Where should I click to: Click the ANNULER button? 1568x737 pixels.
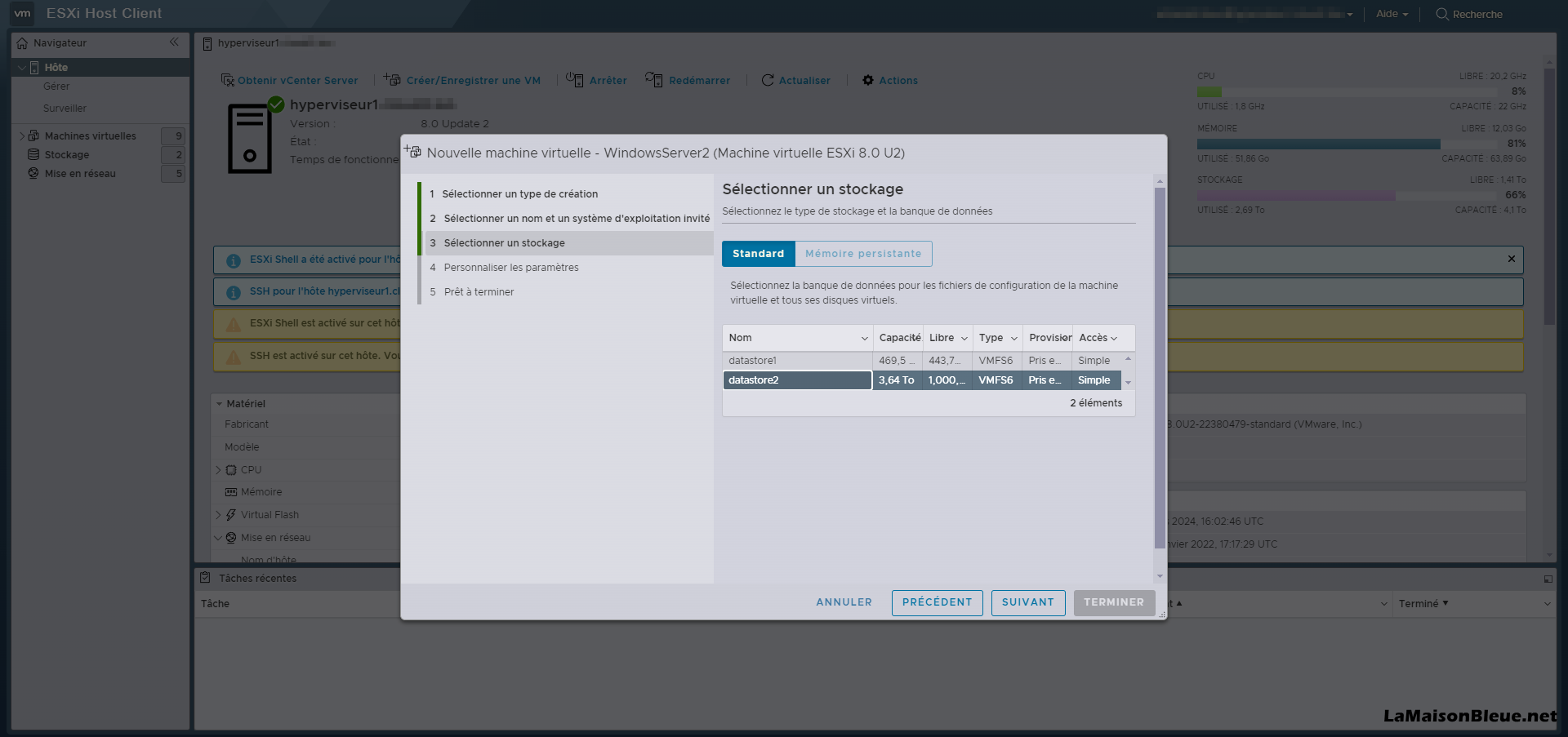(844, 602)
